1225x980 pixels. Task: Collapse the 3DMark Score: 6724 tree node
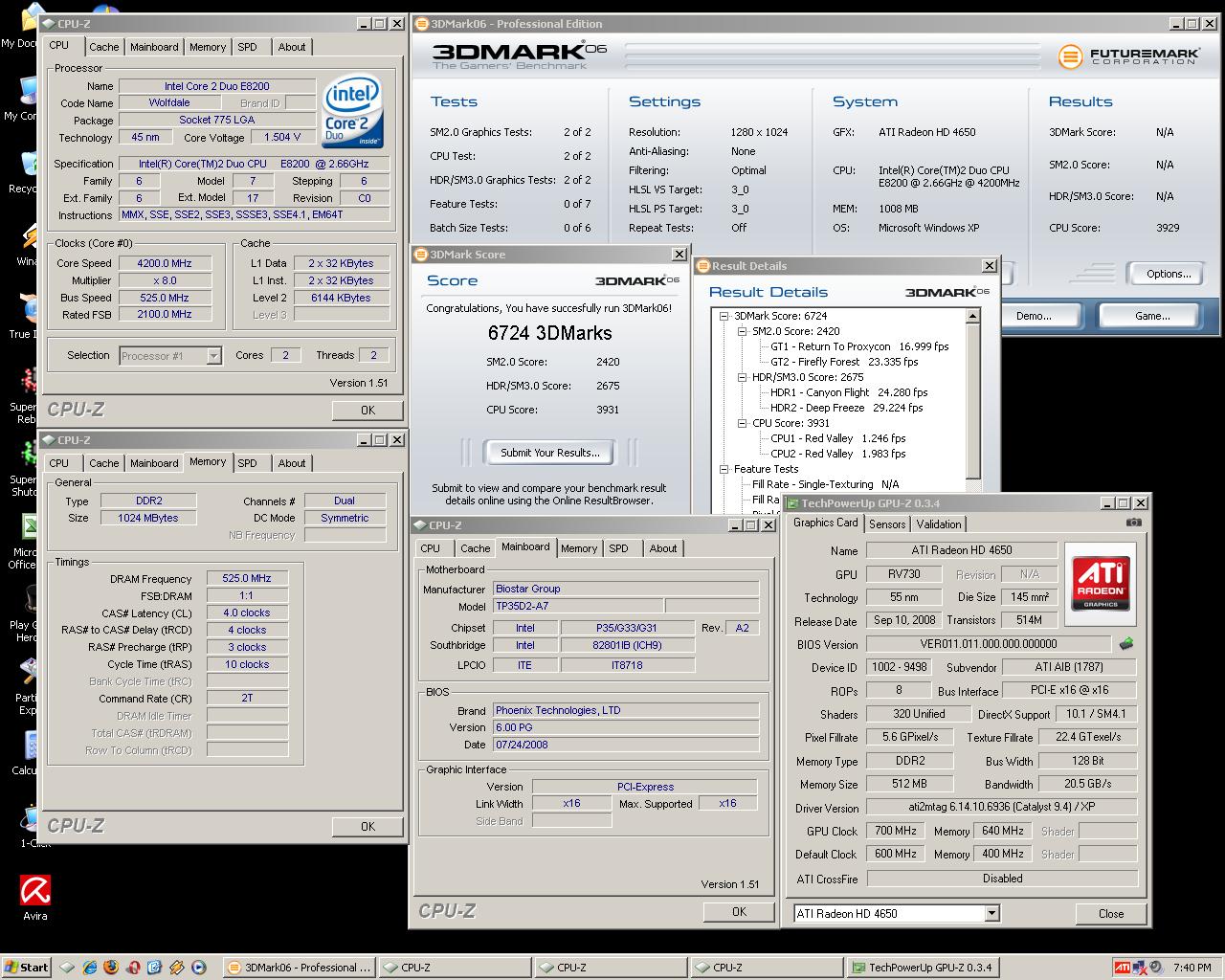[x=724, y=316]
